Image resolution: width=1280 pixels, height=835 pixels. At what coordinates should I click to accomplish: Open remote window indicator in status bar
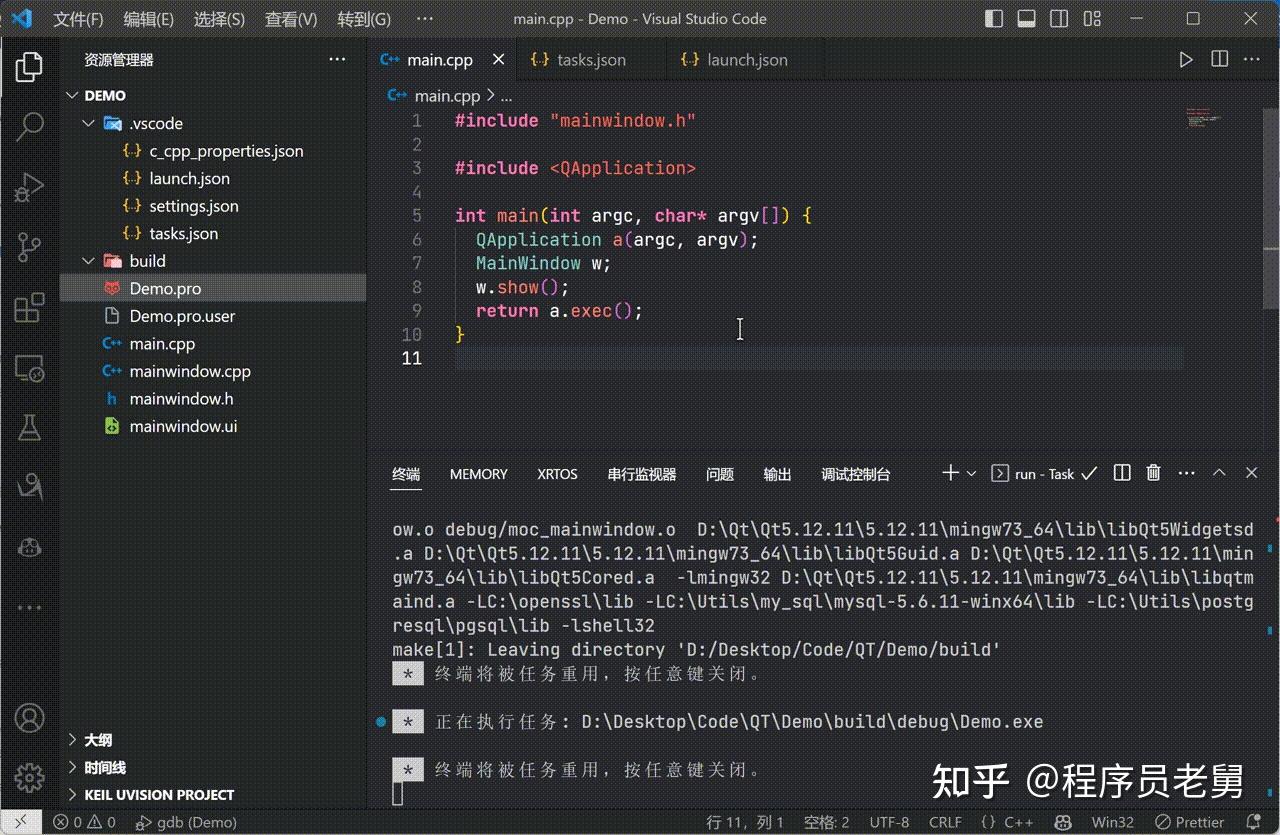point(21,822)
